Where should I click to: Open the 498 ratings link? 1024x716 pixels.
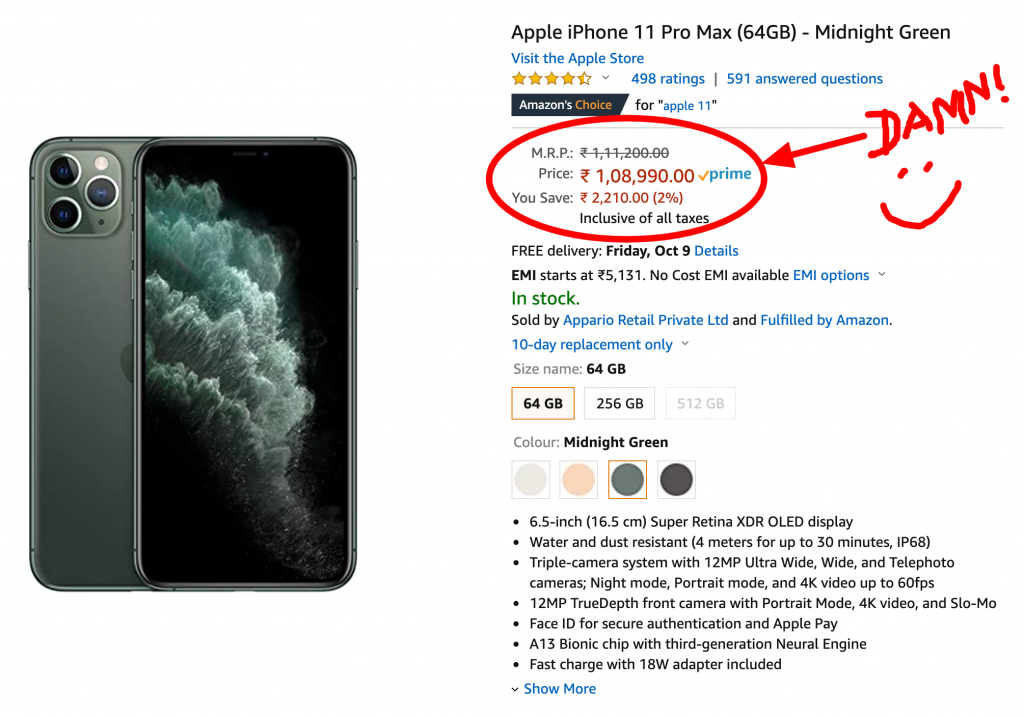[x=667, y=79]
